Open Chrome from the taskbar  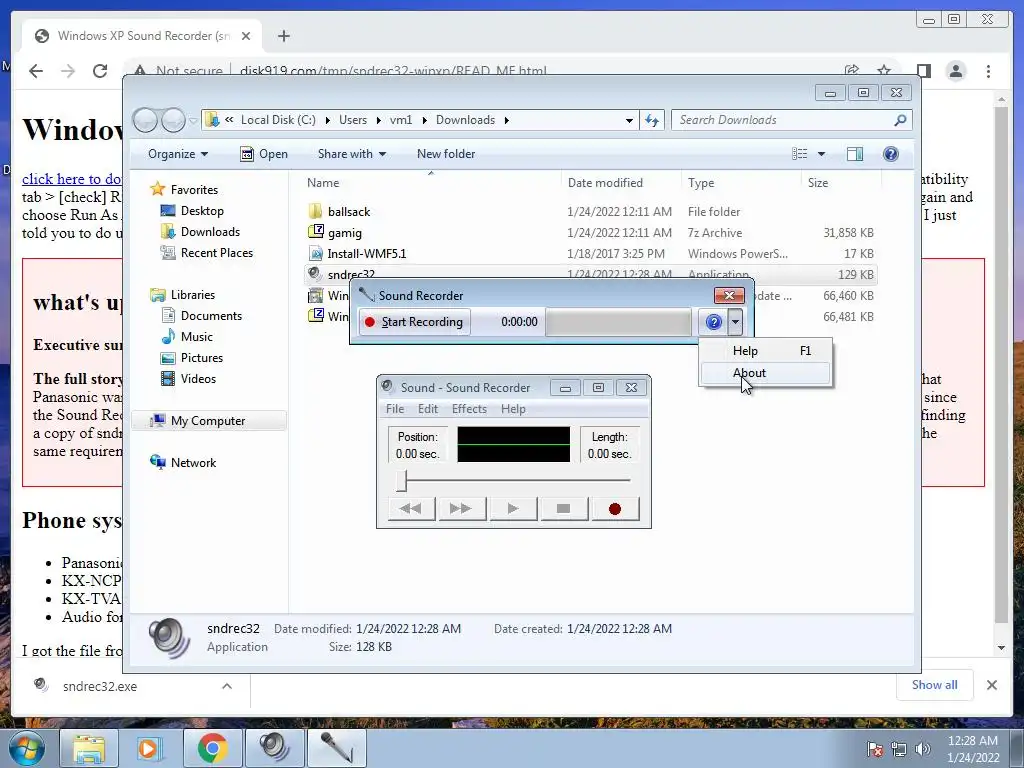point(212,748)
